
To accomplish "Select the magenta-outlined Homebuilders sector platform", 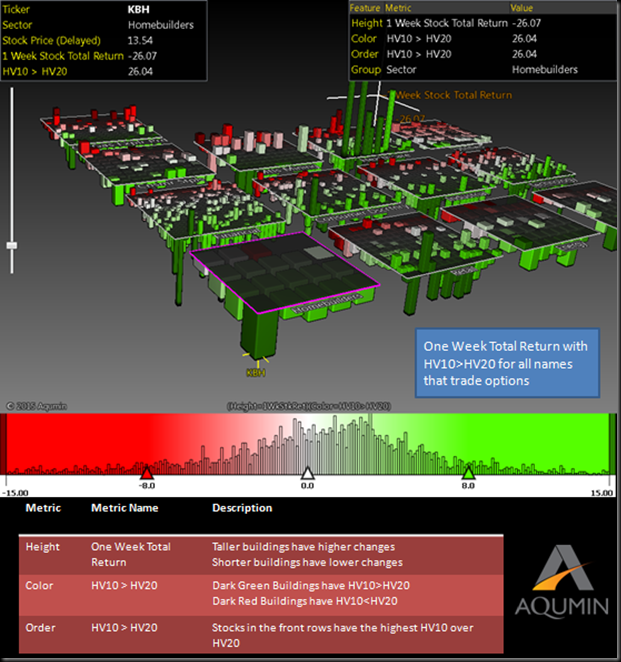I will 285,271.
